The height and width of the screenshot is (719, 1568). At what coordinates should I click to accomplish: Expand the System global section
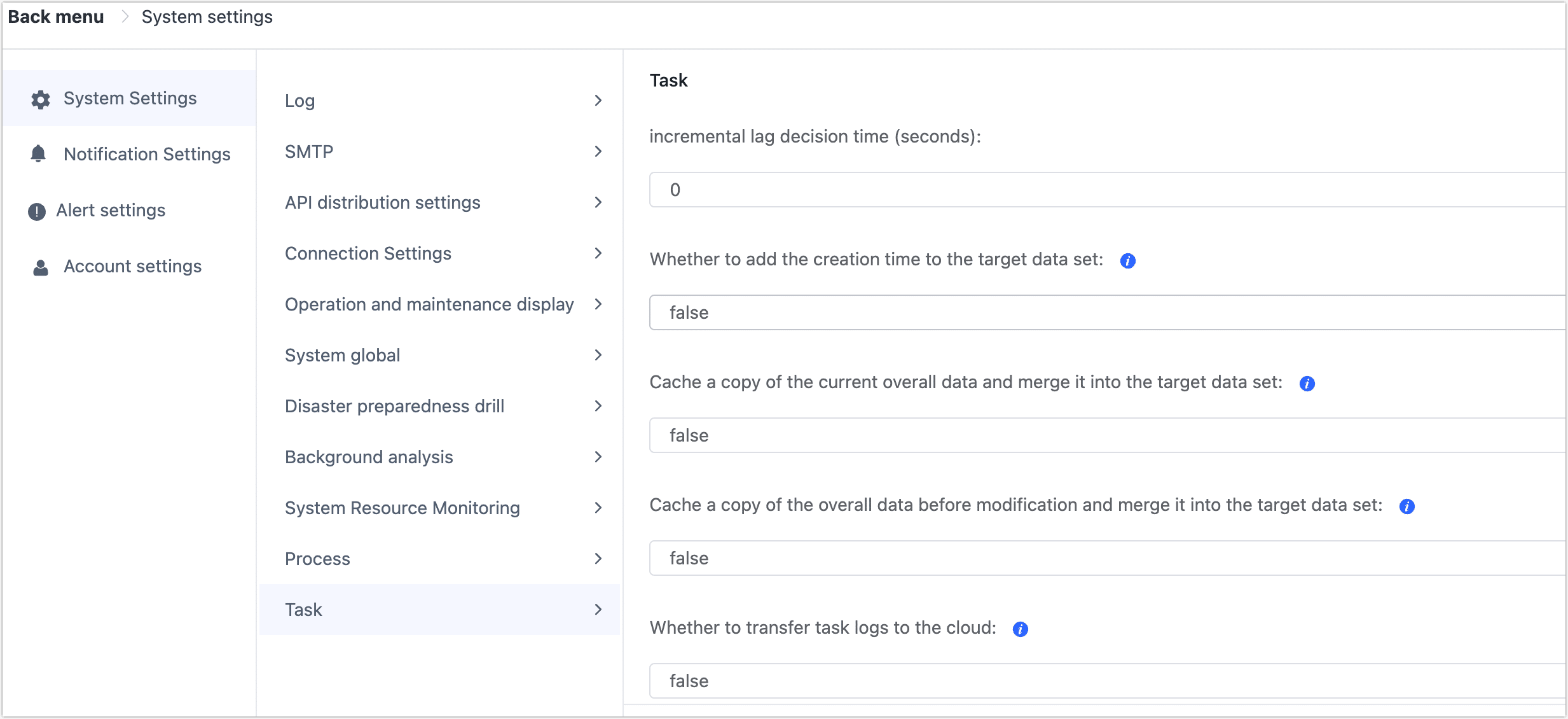(x=439, y=354)
